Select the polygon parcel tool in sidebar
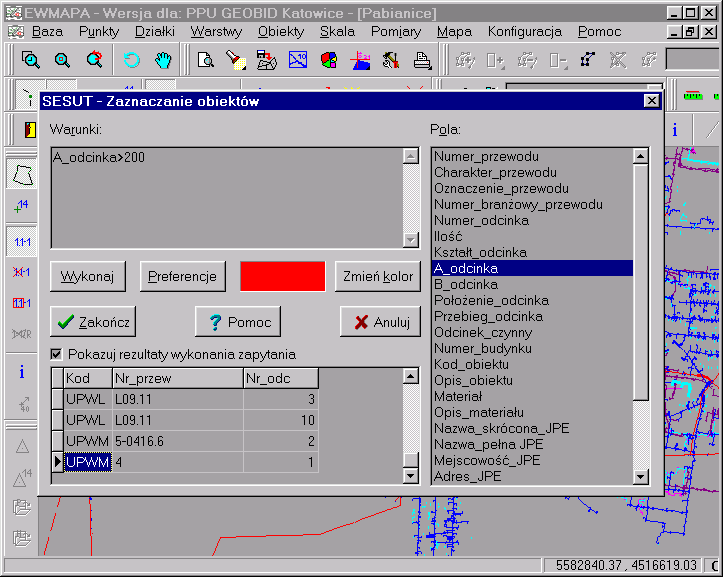The image size is (723, 577). pyautogui.click(x=22, y=176)
